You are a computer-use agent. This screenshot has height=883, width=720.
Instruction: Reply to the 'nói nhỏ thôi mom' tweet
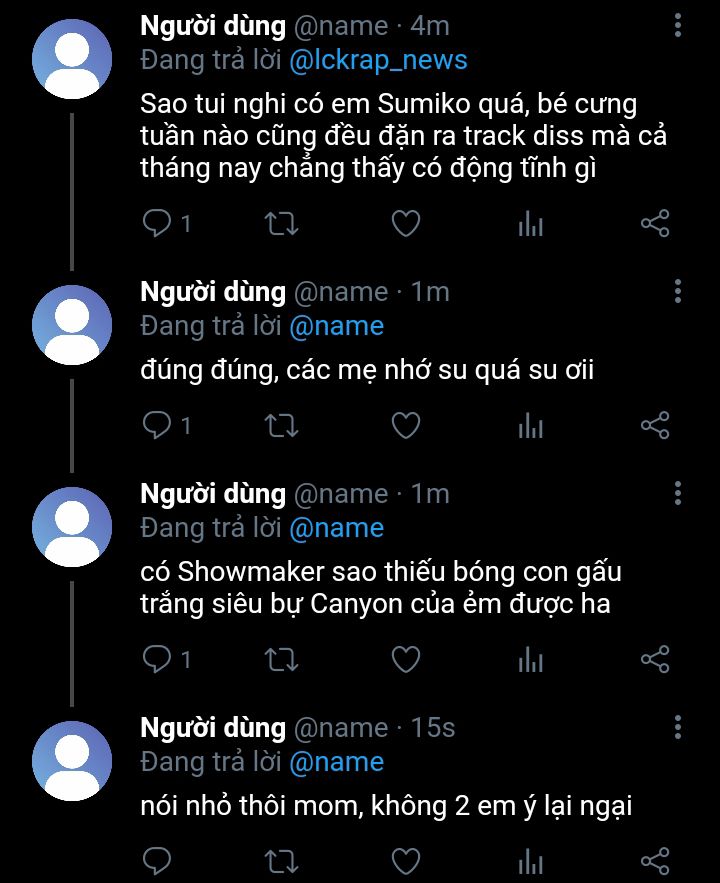[x=156, y=862]
